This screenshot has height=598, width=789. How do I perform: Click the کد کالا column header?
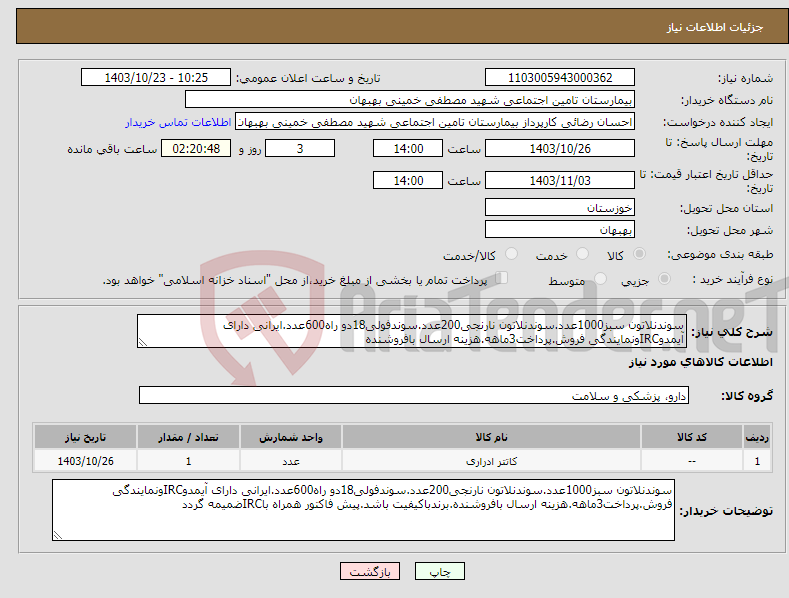click(692, 437)
